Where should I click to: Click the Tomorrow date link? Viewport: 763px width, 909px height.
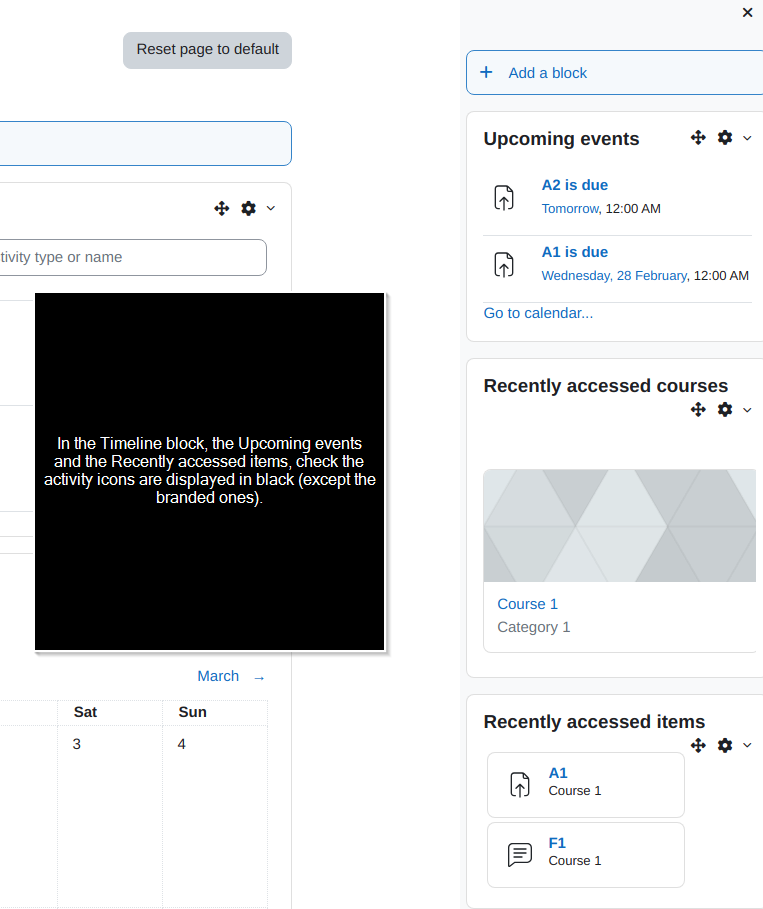570,209
